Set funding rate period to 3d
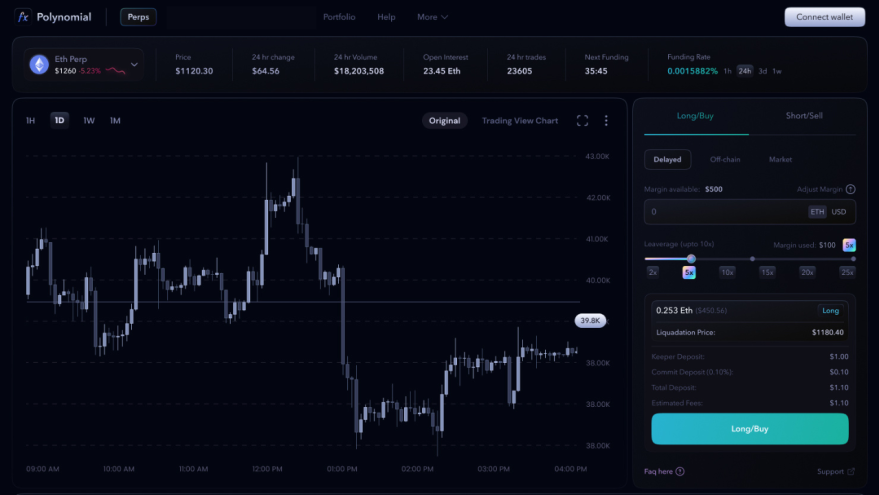The image size is (879, 495). coord(762,71)
